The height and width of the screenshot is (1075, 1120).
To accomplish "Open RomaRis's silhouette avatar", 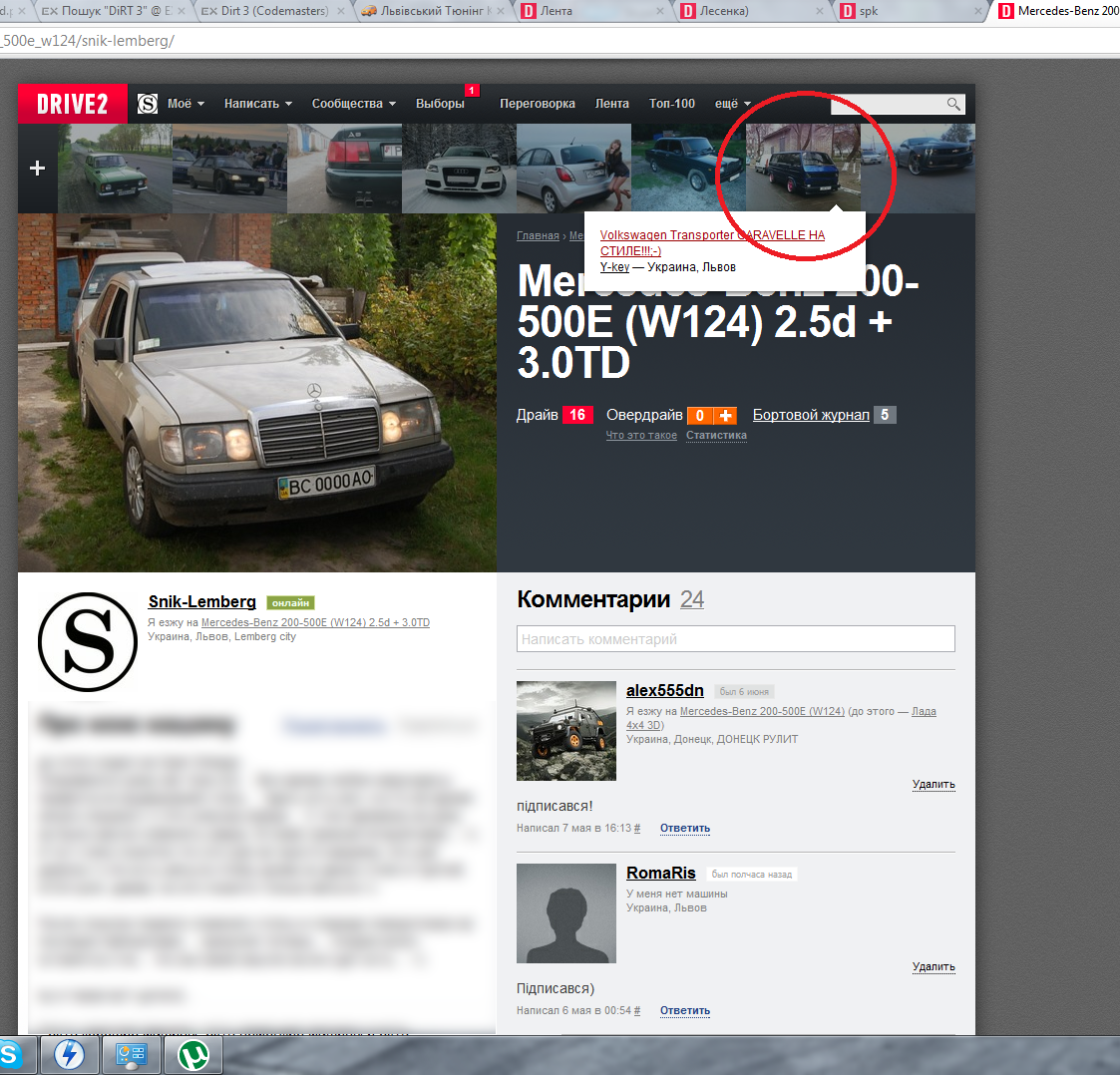I will tap(566, 913).
